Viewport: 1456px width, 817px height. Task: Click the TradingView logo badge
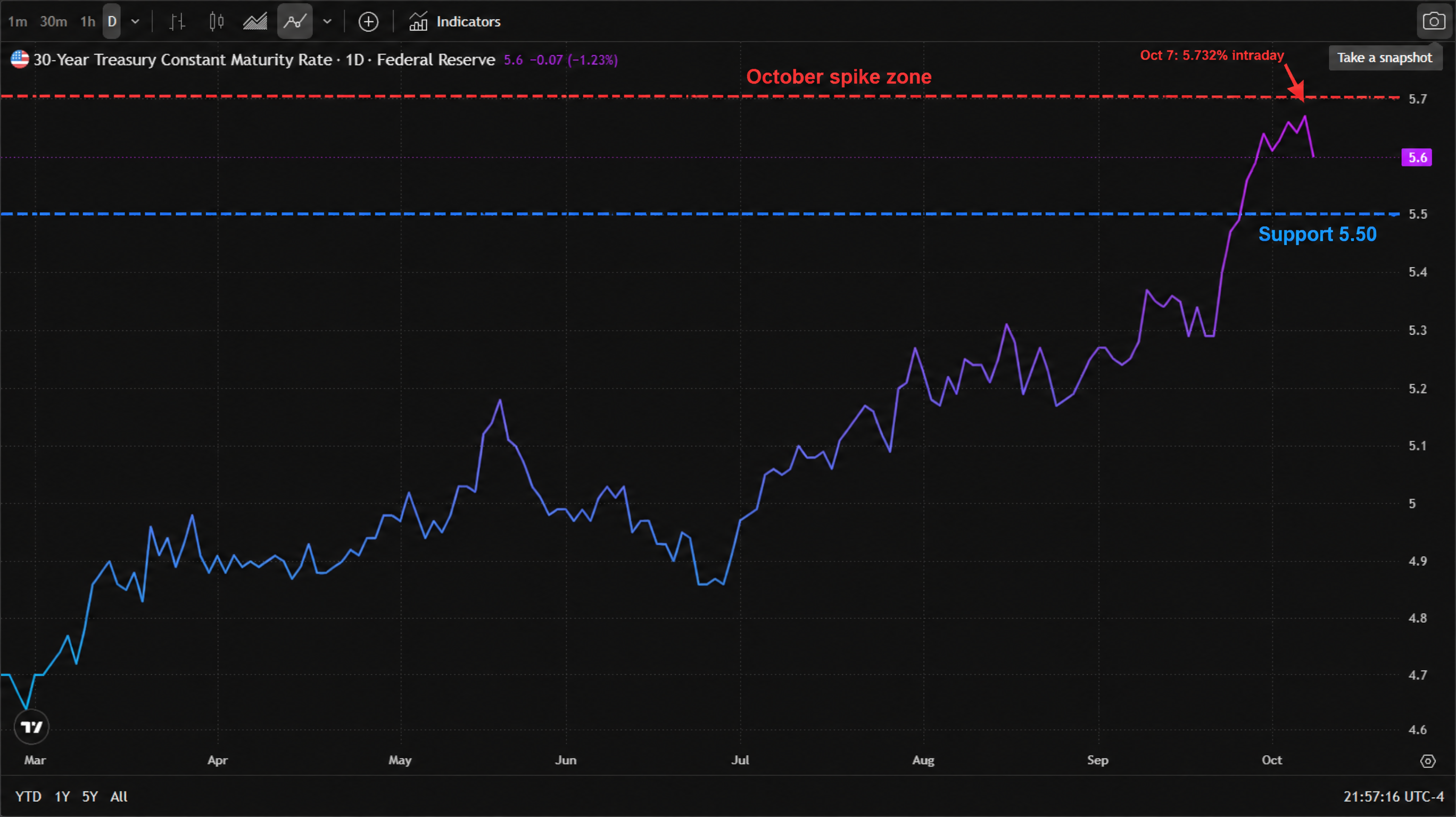[31, 727]
